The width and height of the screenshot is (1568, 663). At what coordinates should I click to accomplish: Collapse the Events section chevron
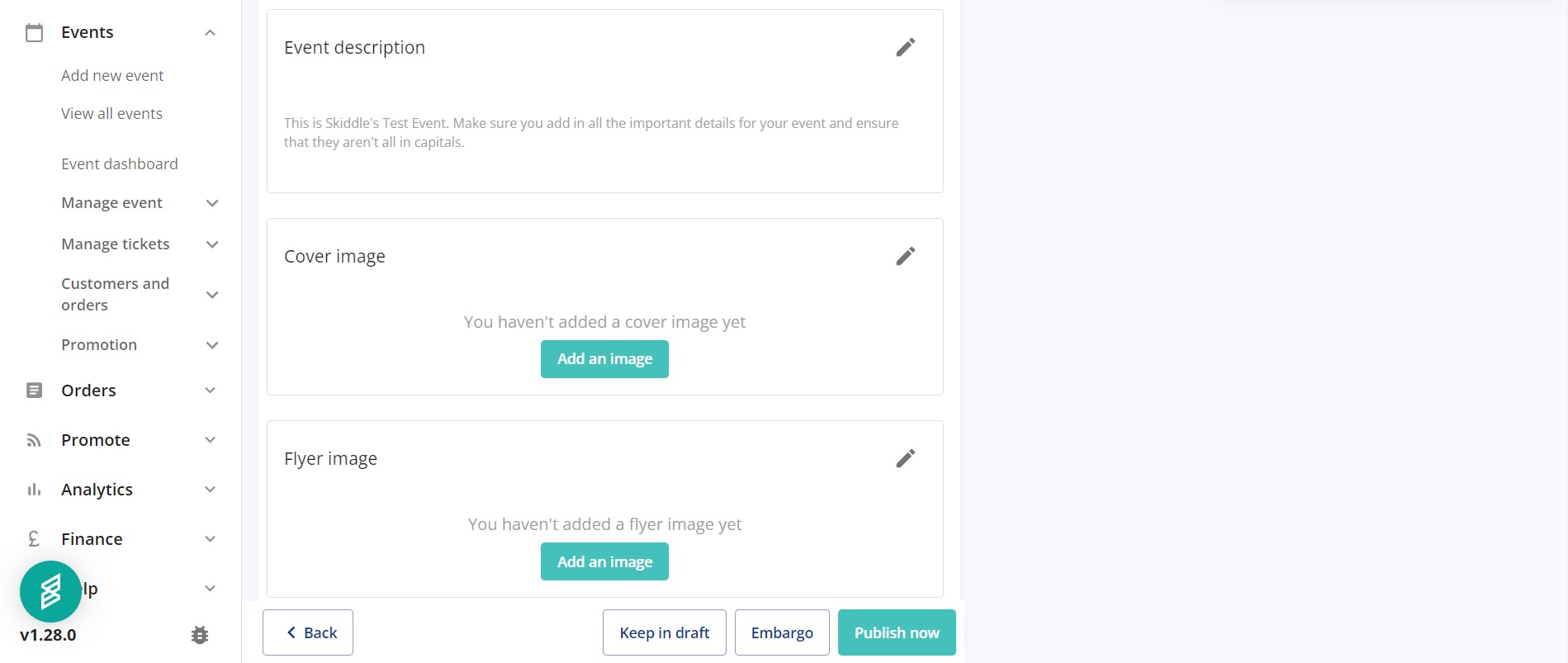(x=211, y=32)
